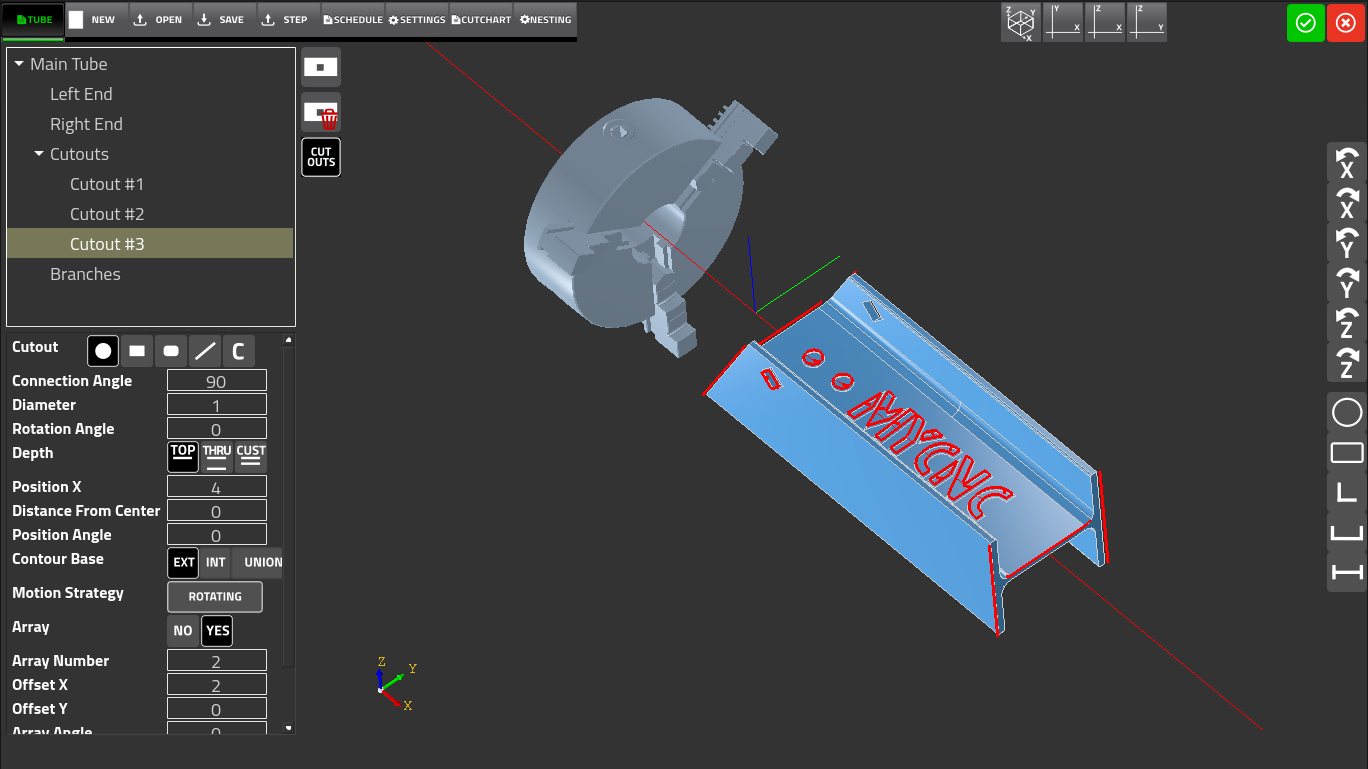This screenshot has width=1368, height=769.
Task: Open the SETTINGS menu
Action: point(416,18)
